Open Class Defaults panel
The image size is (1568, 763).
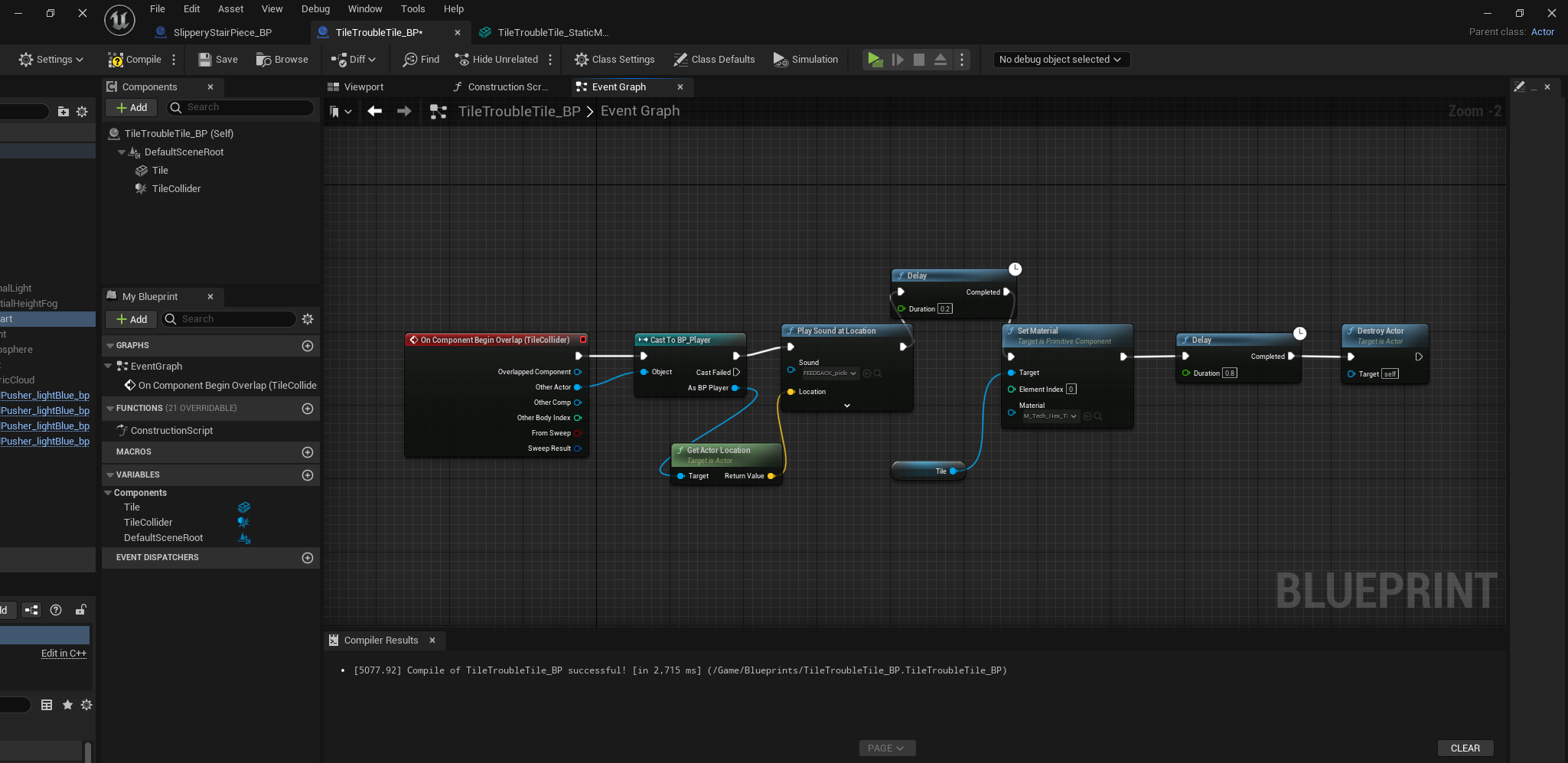(x=714, y=60)
